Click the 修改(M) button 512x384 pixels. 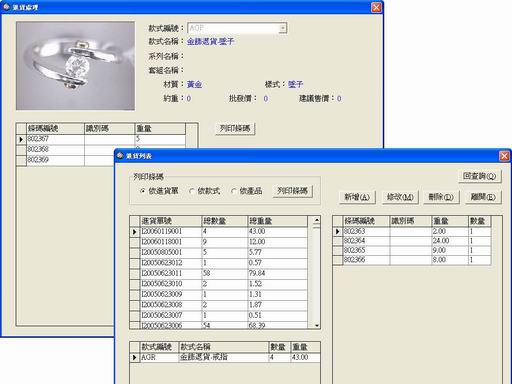(x=400, y=197)
